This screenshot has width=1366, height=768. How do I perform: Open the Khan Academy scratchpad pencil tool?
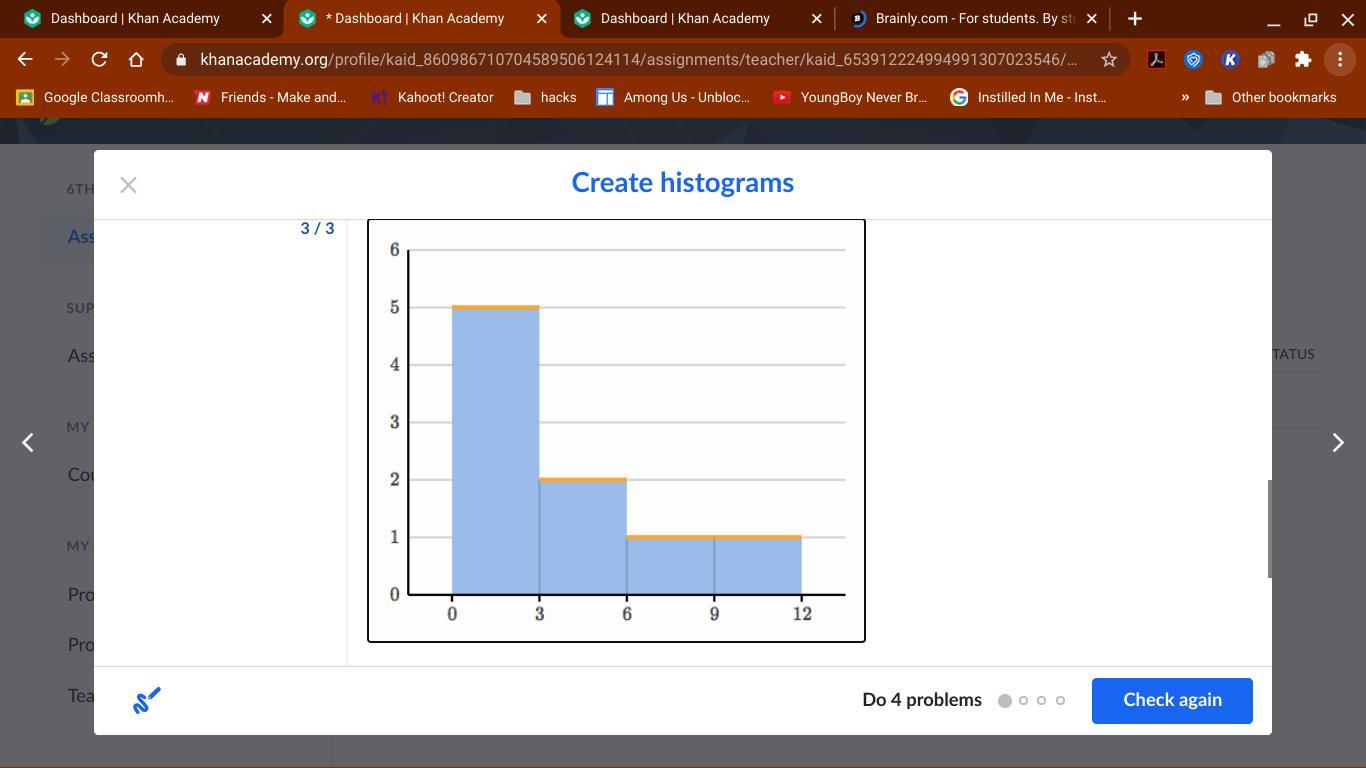pyautogui.click(x=146, y=701)
